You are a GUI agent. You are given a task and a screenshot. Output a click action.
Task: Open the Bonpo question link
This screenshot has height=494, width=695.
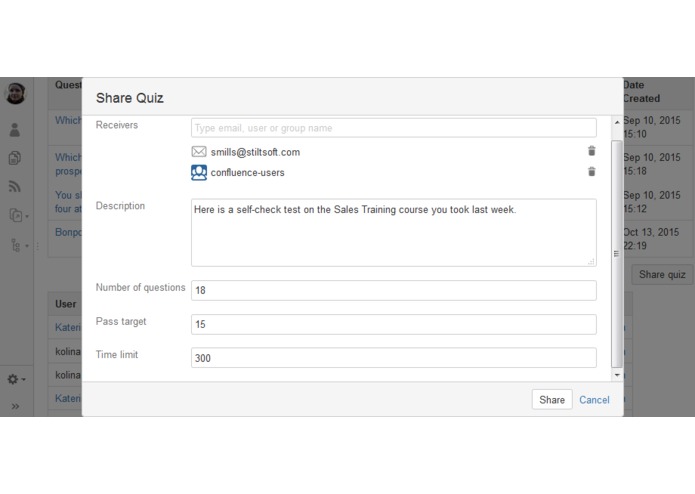(x=68, y=232)
